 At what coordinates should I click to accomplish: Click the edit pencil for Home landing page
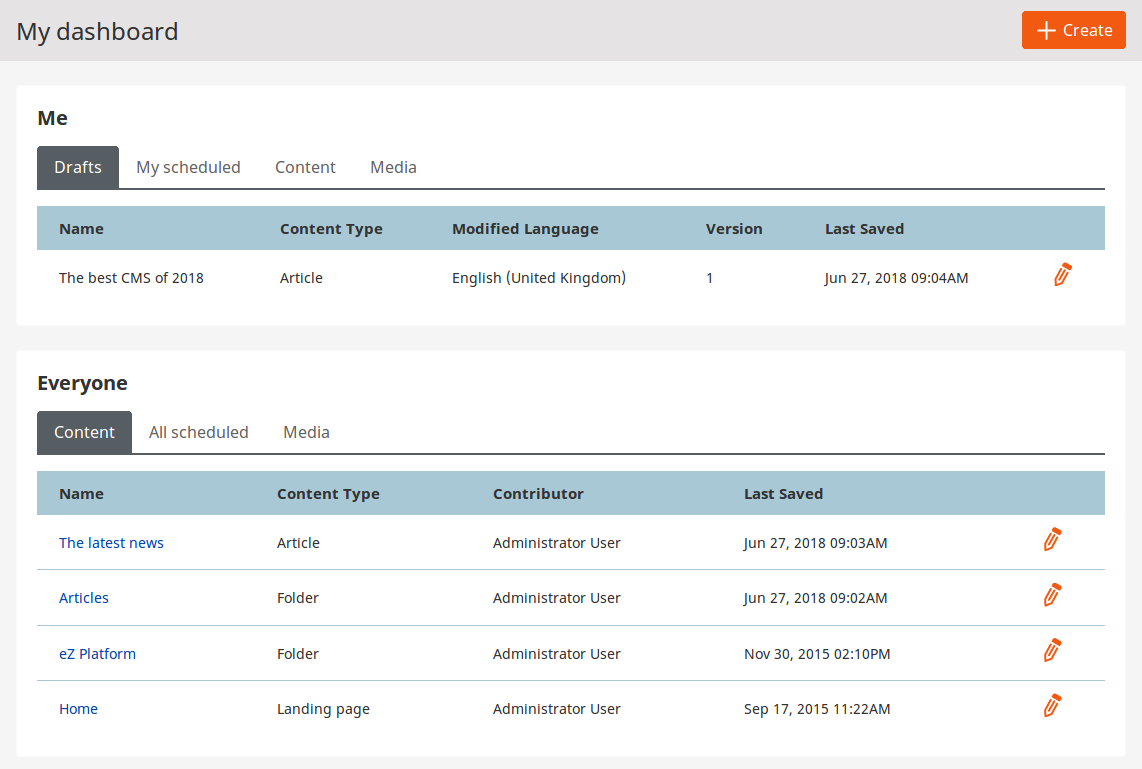click(1052, 706)
